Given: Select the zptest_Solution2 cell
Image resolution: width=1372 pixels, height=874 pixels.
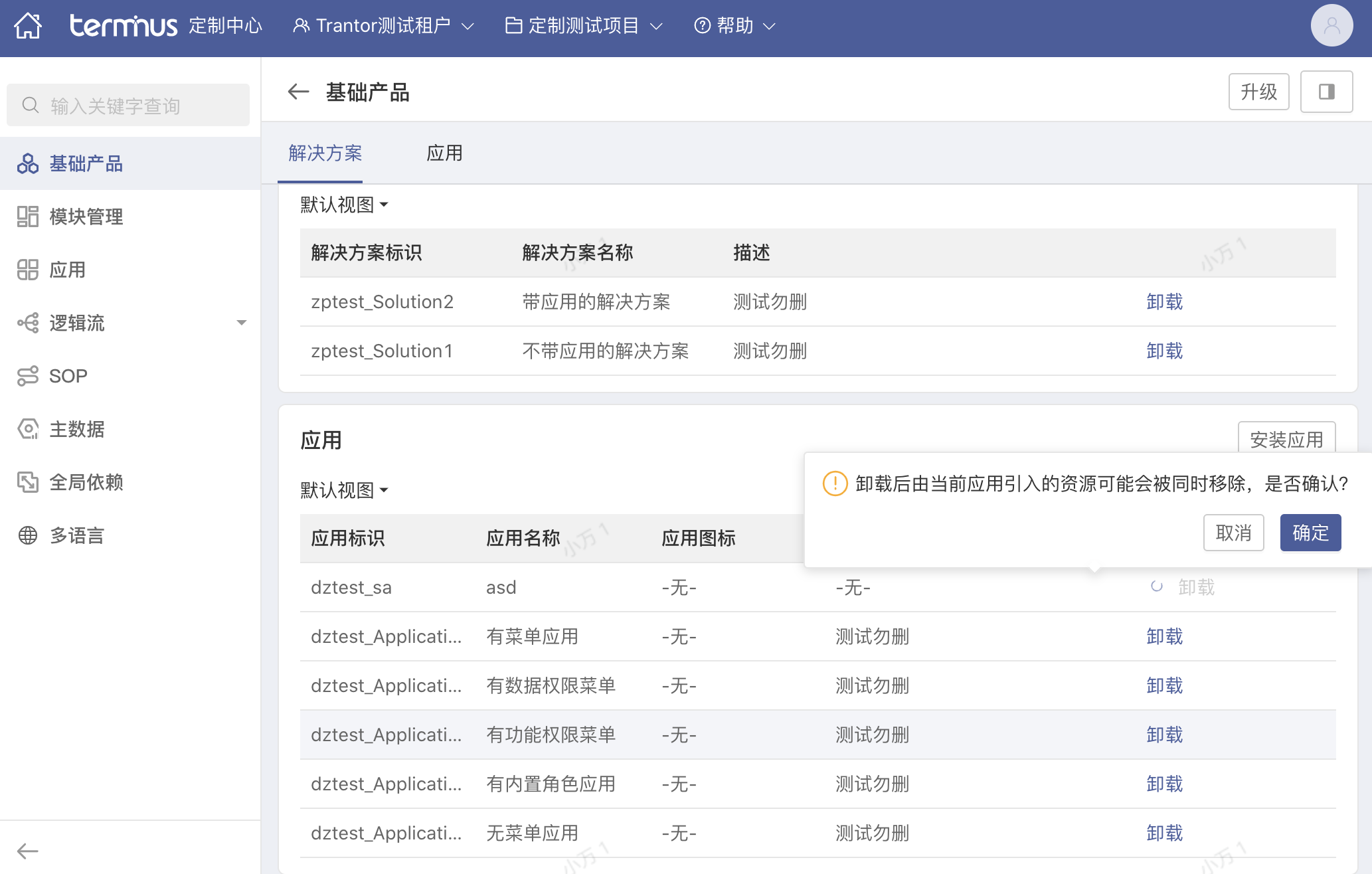Looking at the screenshot, I should 382,302.
